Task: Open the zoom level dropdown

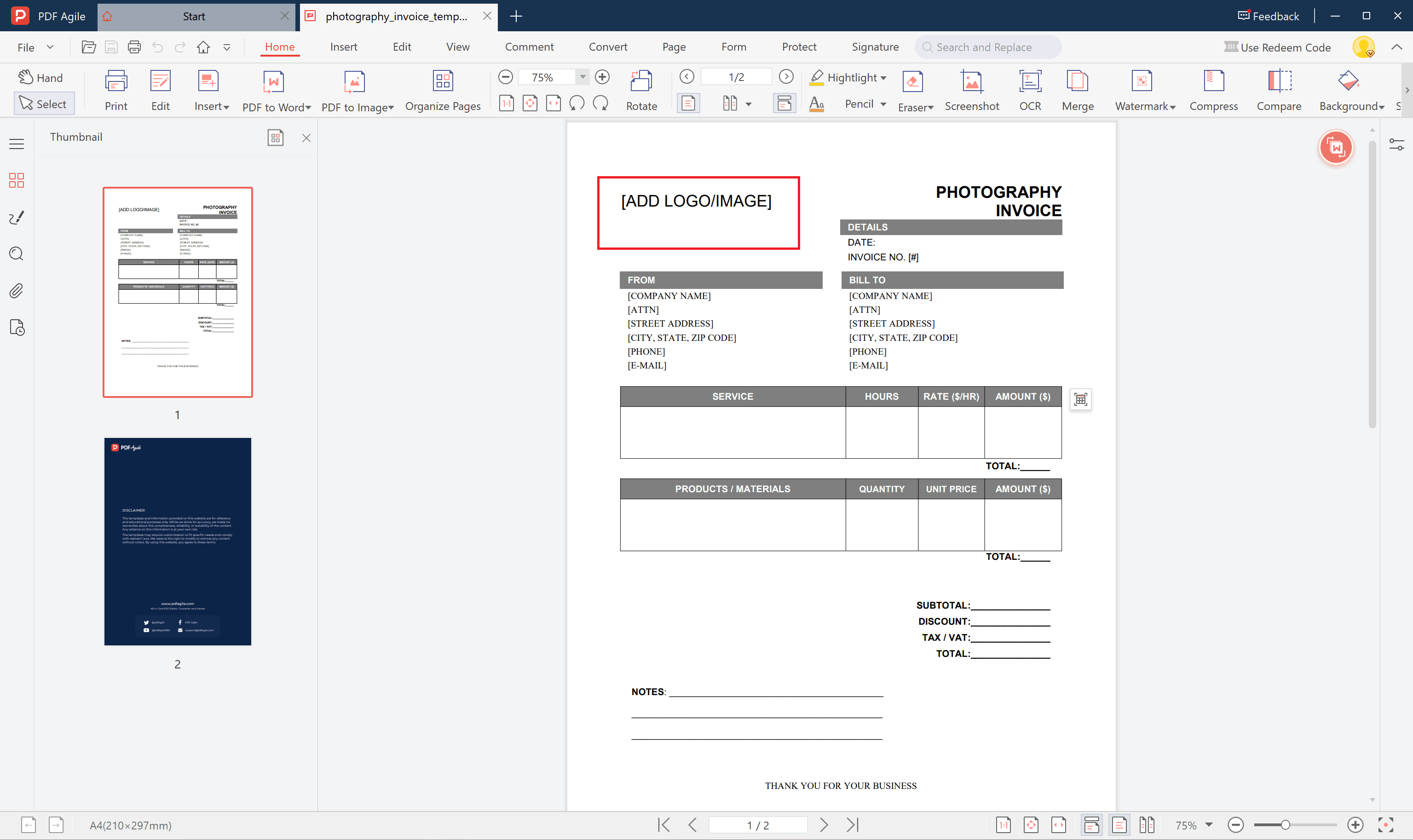Action: click(583, 76)
